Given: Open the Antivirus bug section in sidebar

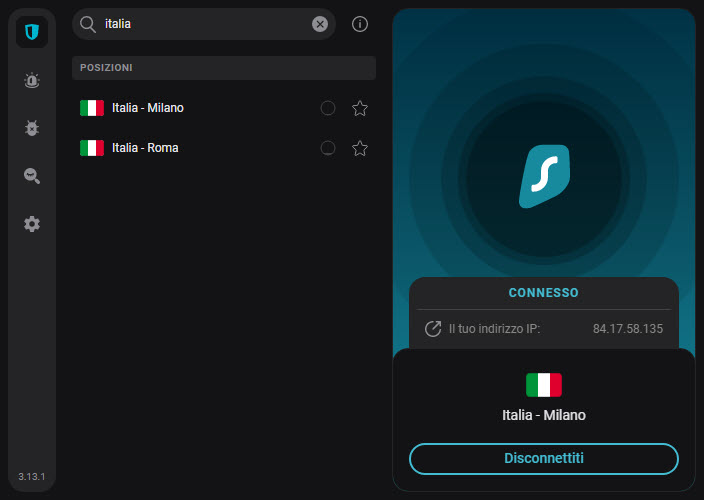Looking at the screenshot, I should pos(32,128).
